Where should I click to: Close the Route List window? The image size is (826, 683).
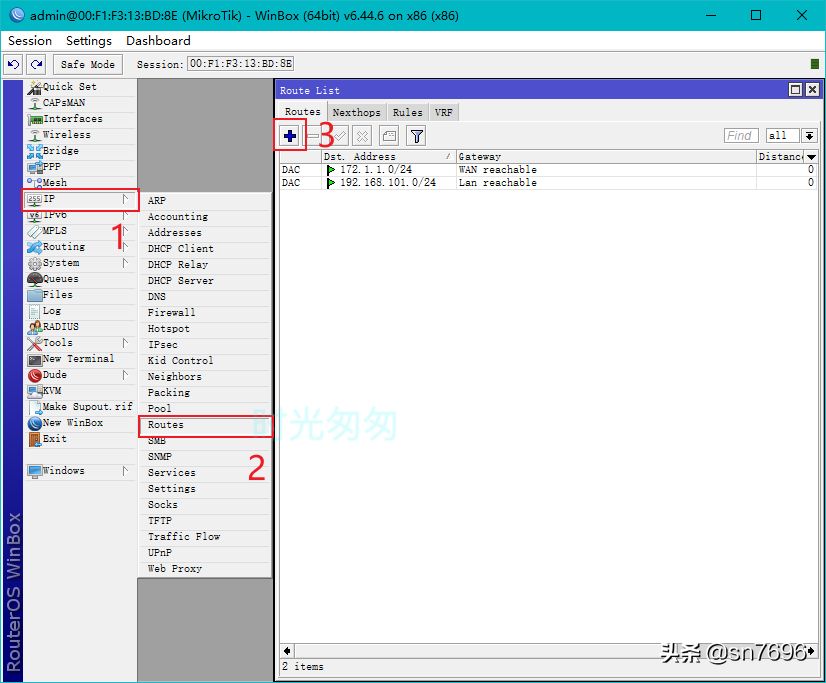coord(812,90)
